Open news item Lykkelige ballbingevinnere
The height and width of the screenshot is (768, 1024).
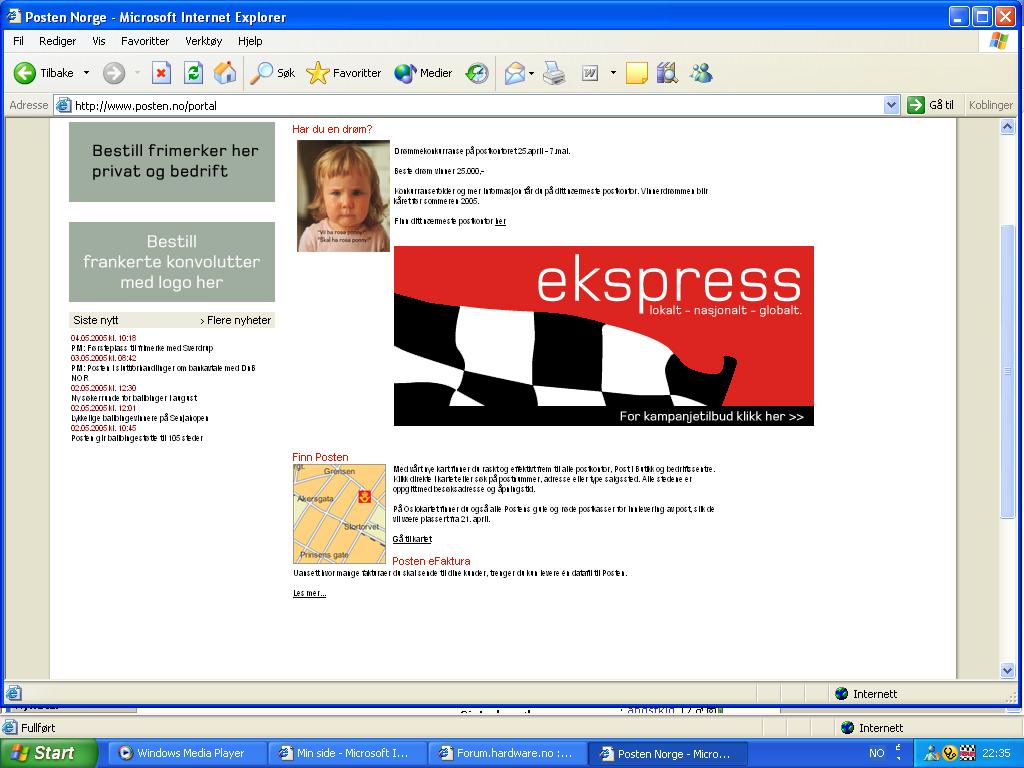140,418
